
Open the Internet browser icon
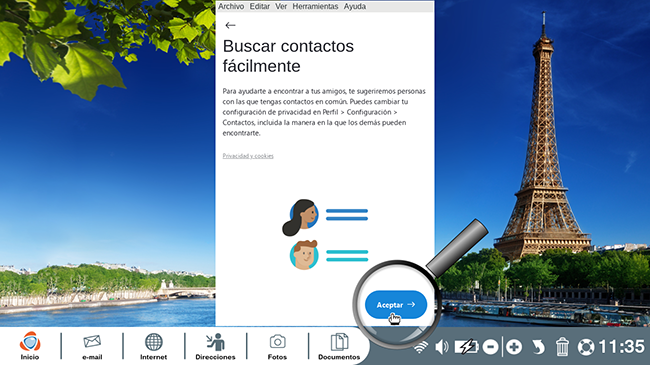153,346
